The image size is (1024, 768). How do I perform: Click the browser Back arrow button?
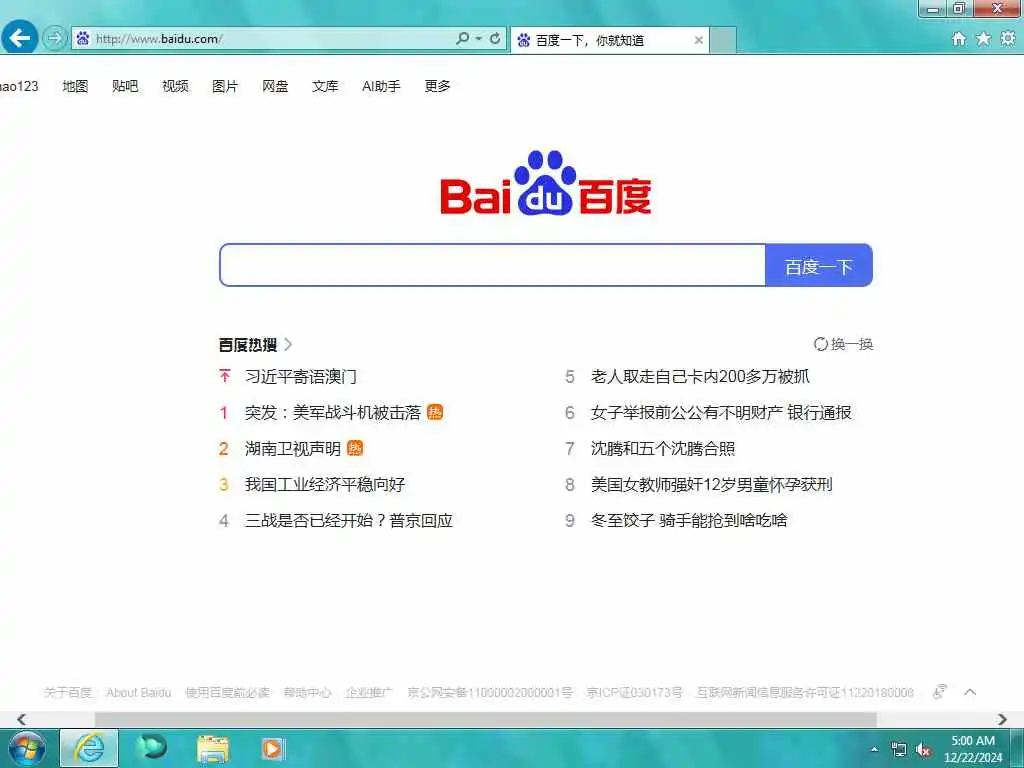(x=20, y=38)
